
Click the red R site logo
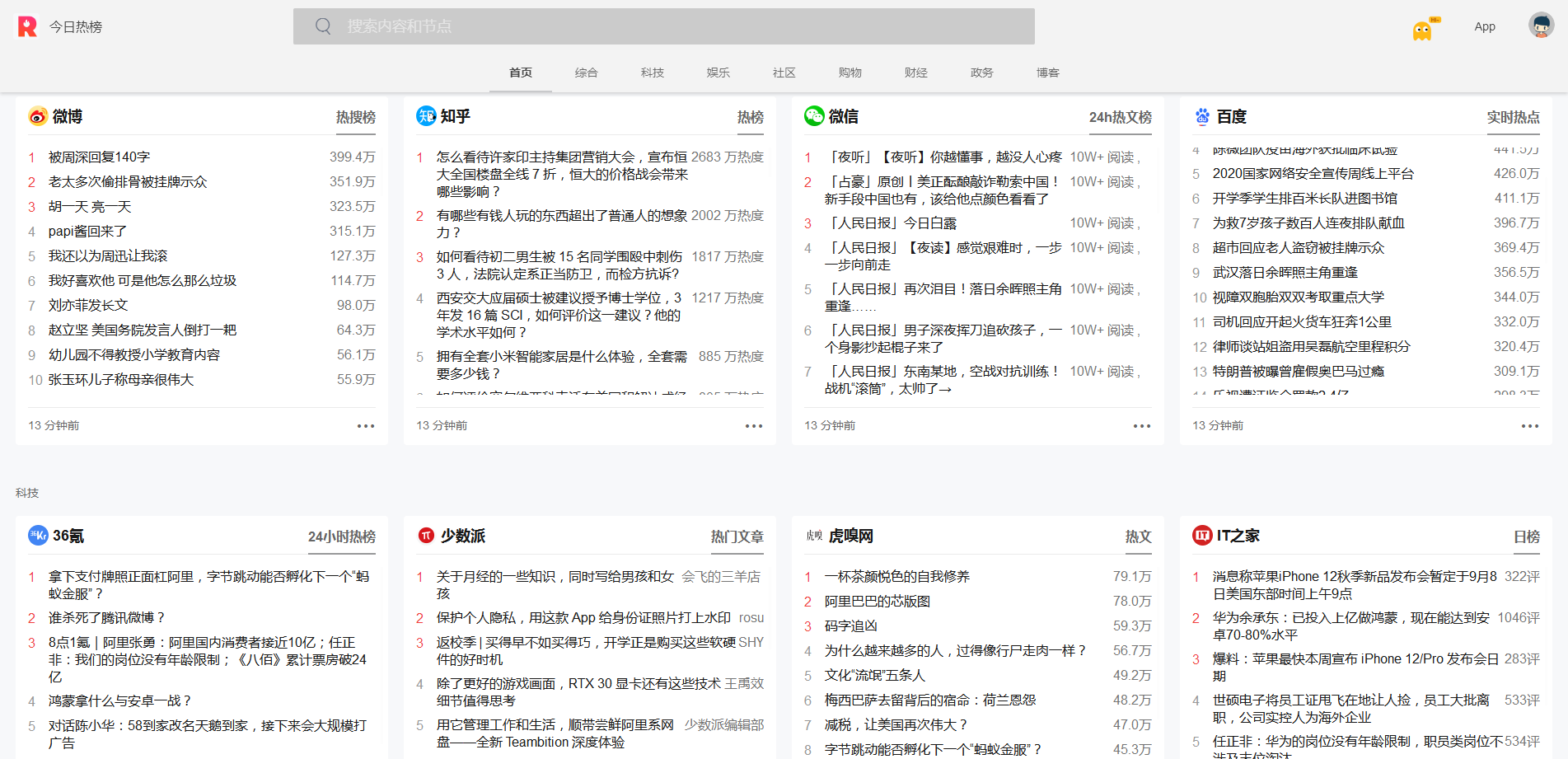27,26
